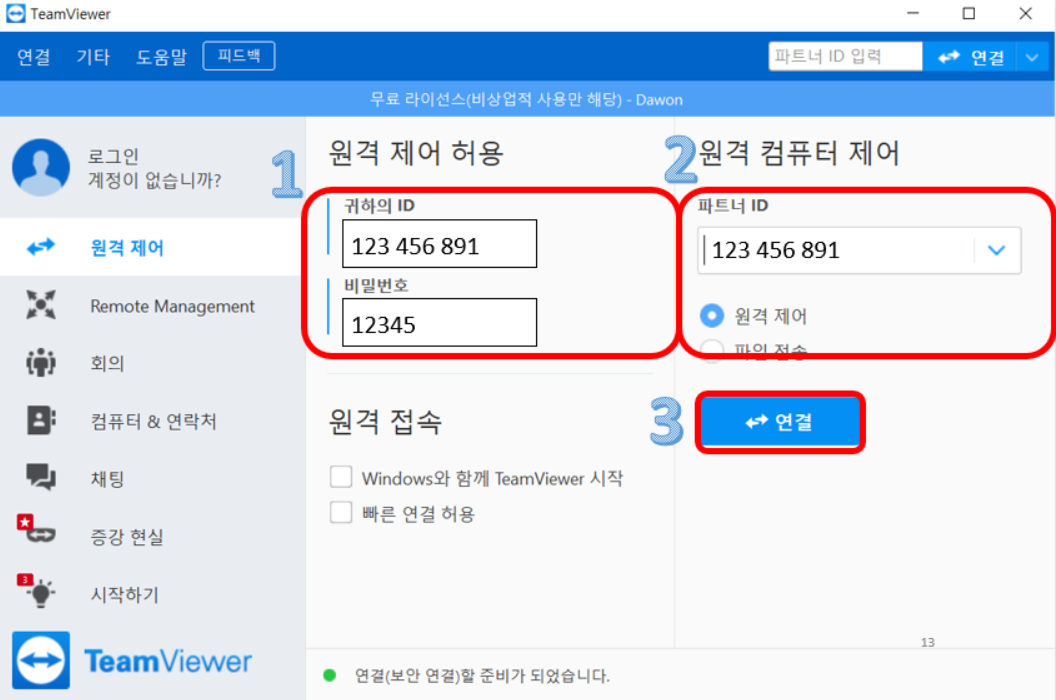Screen dimensions: 1056x700
Task: Click the user profile avatar icon
Action: [40, 168]
